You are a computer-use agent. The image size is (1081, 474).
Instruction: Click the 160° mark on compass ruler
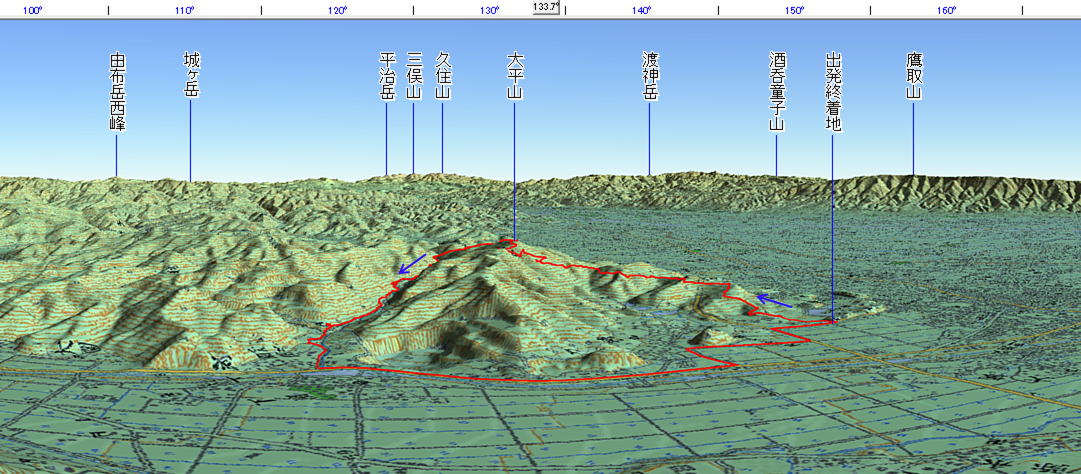tap(947, 11)
